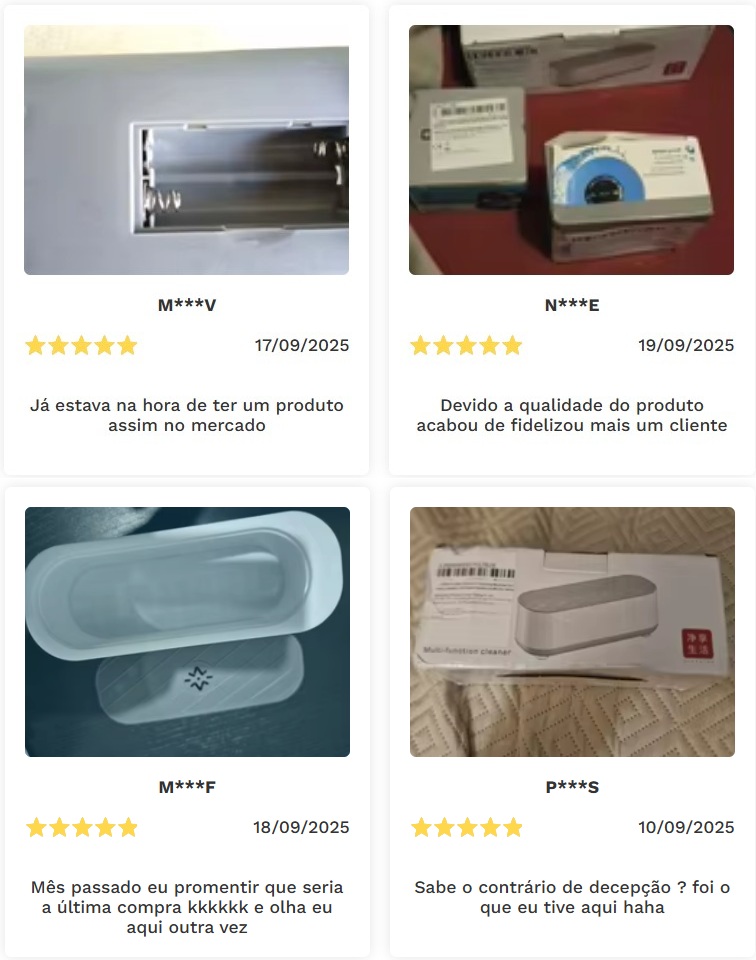Screen dimensions: 756x960
Task: Click the star rating under M***V
Action: click(x=81, y=345)
